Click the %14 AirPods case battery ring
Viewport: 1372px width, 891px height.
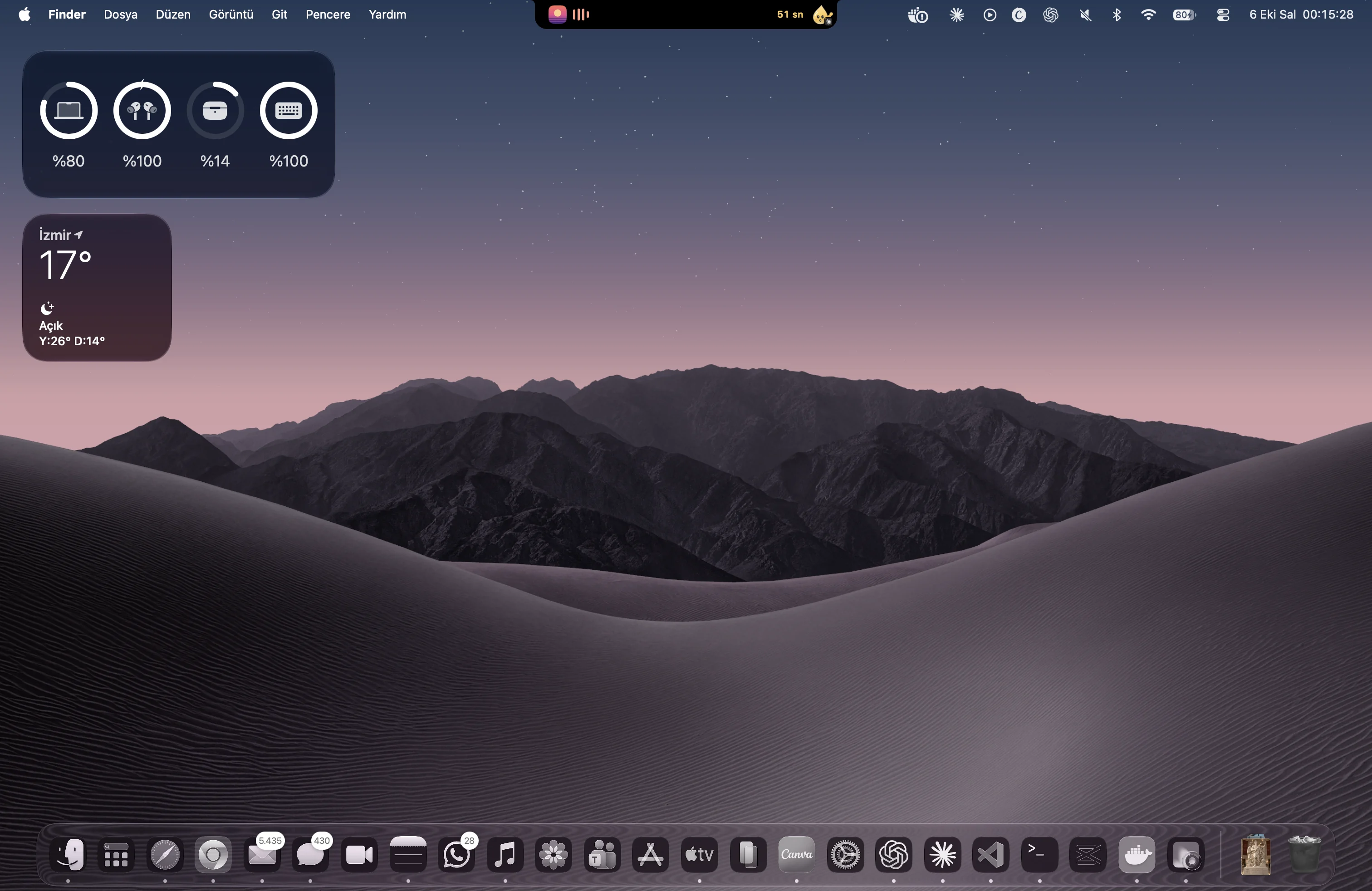pyautogui.click(x=215, y=110)
